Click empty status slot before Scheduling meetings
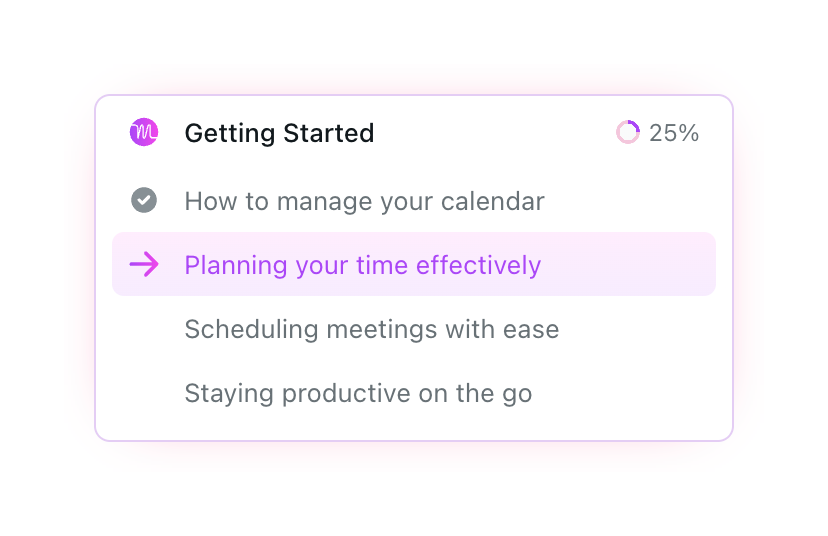This screenshot has width=828, height=536. 144,329
